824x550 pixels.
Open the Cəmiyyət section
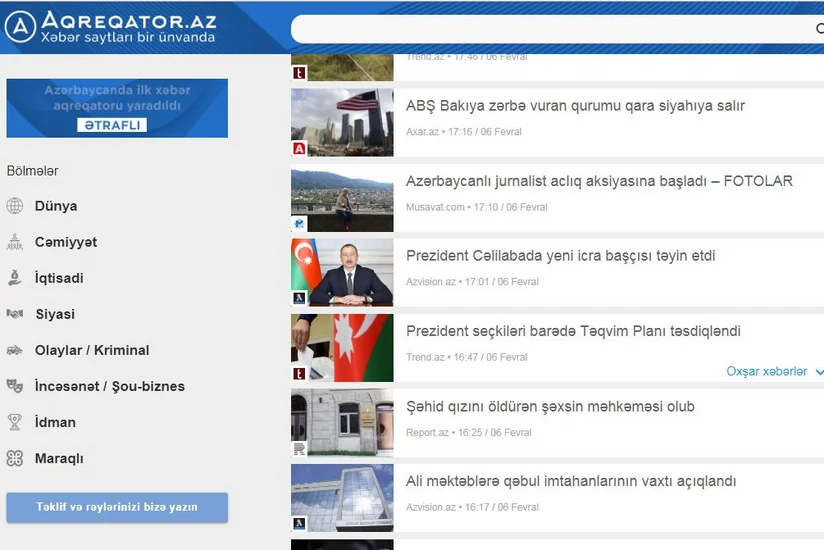(x=66, y=242)
